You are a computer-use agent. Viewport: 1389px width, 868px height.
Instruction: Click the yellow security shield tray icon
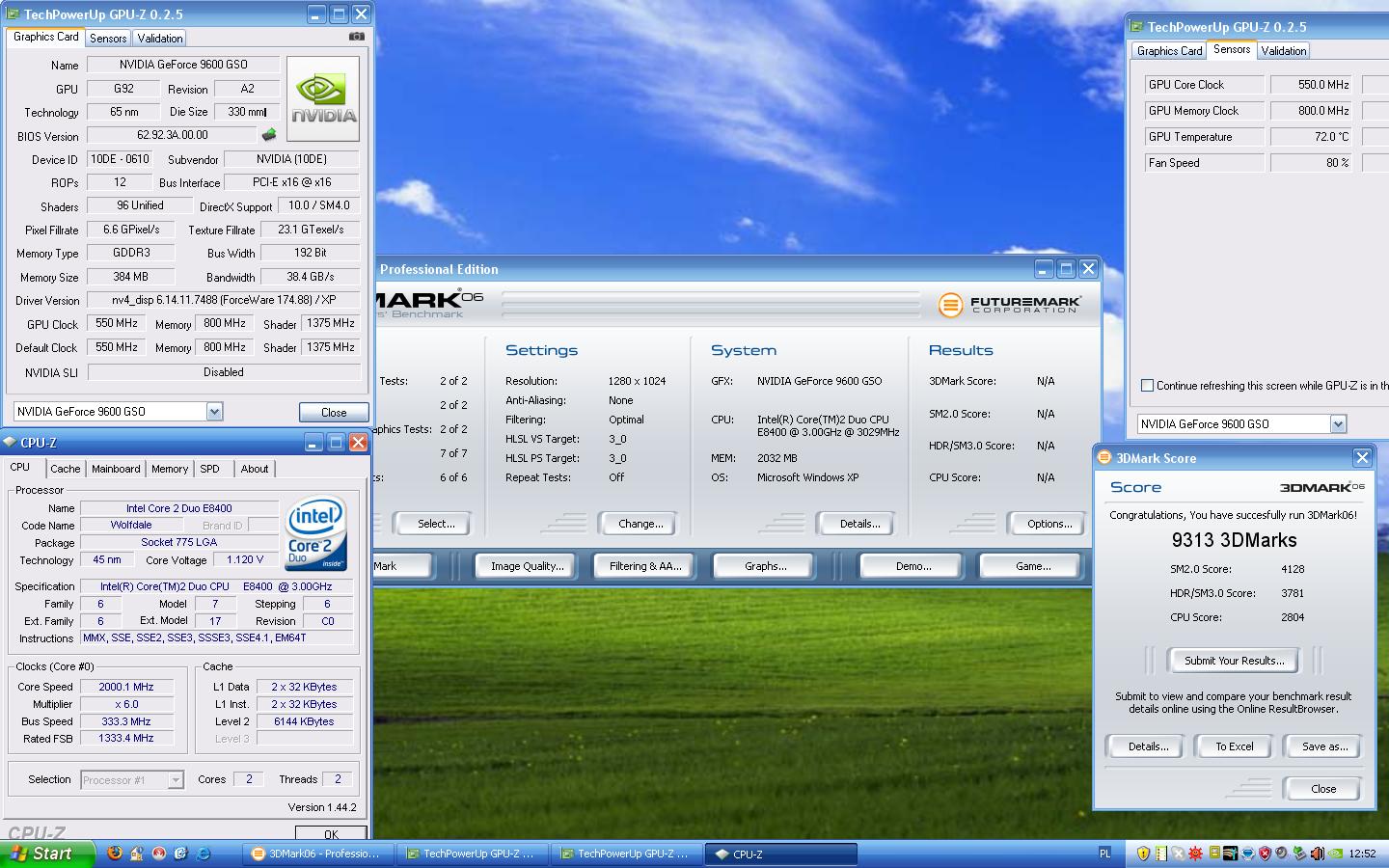tap(1143, 854)
